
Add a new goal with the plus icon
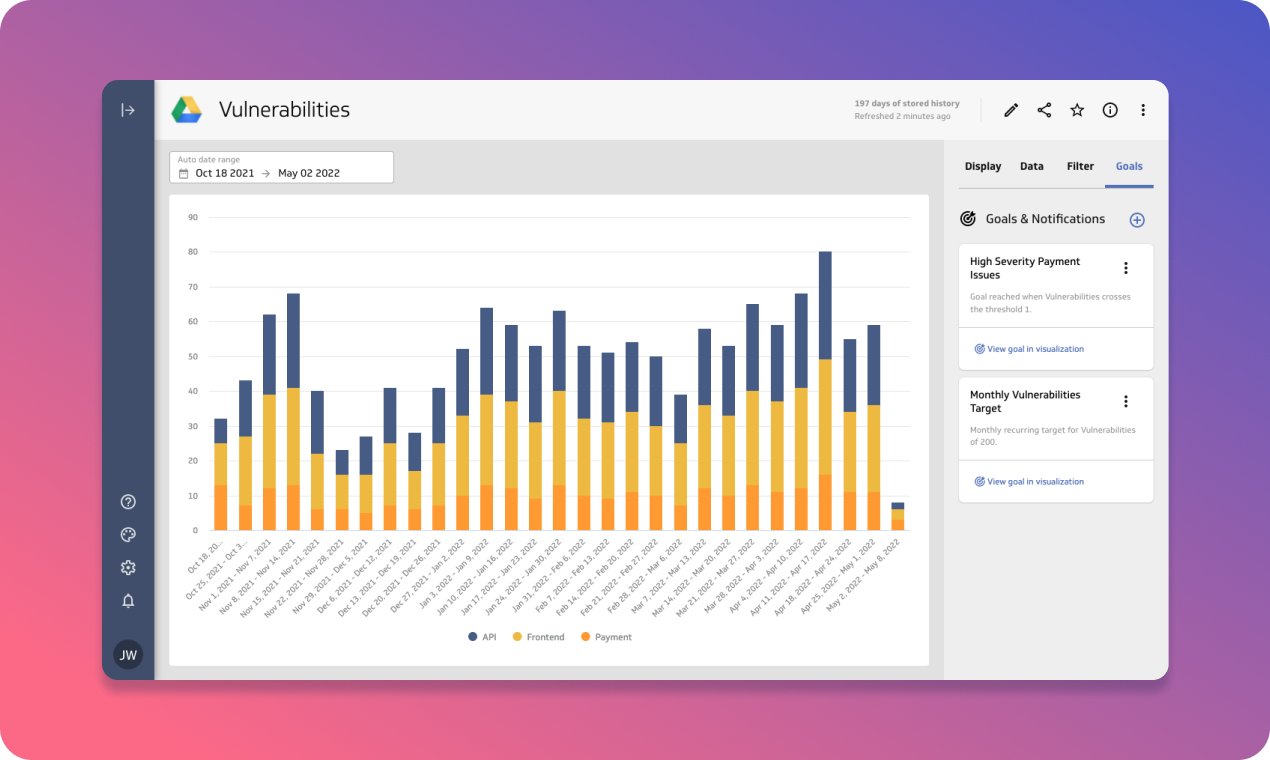coord(1136,219)
